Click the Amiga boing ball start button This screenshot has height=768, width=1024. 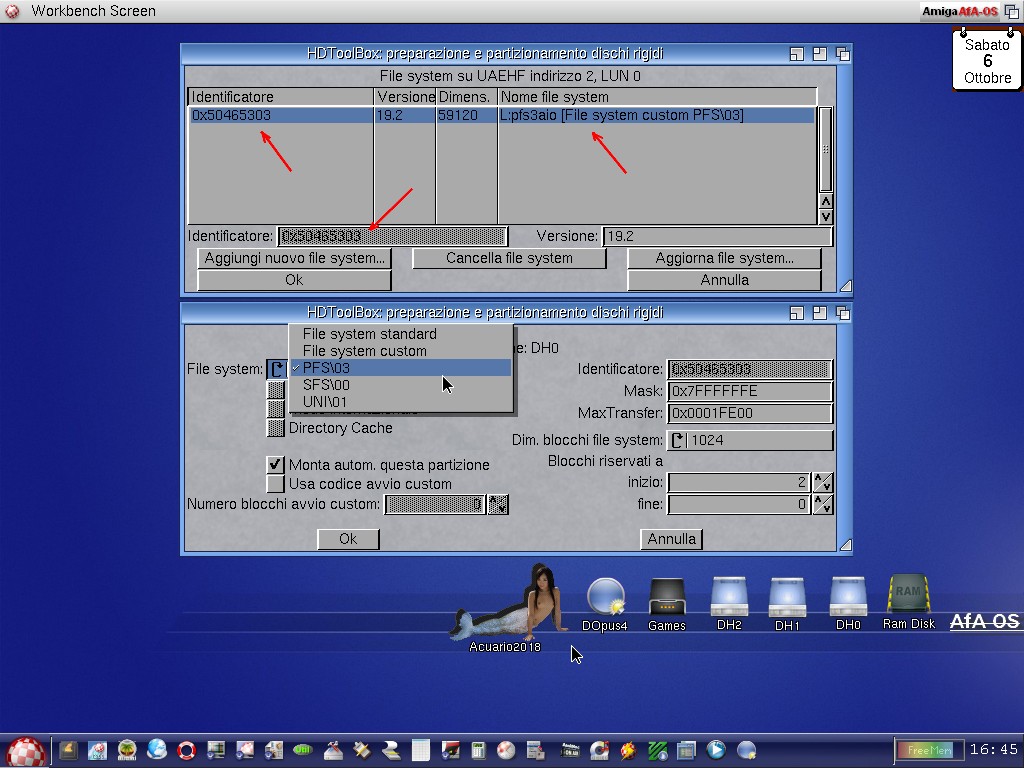pos(27,750)
